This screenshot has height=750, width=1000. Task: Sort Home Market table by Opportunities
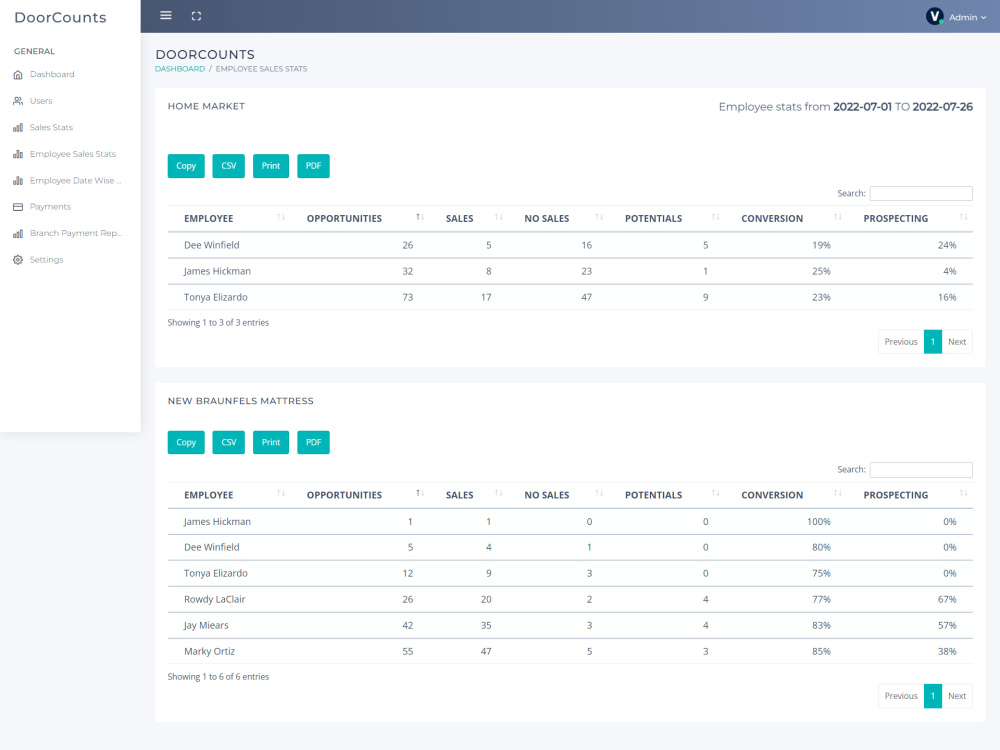[360, 218]
